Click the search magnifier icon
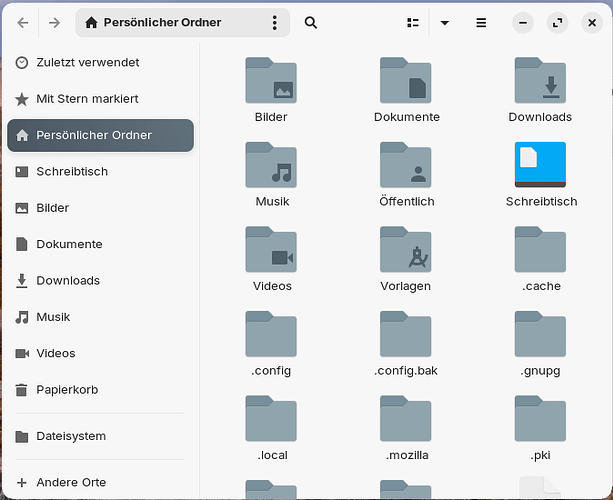 point(311,23)
